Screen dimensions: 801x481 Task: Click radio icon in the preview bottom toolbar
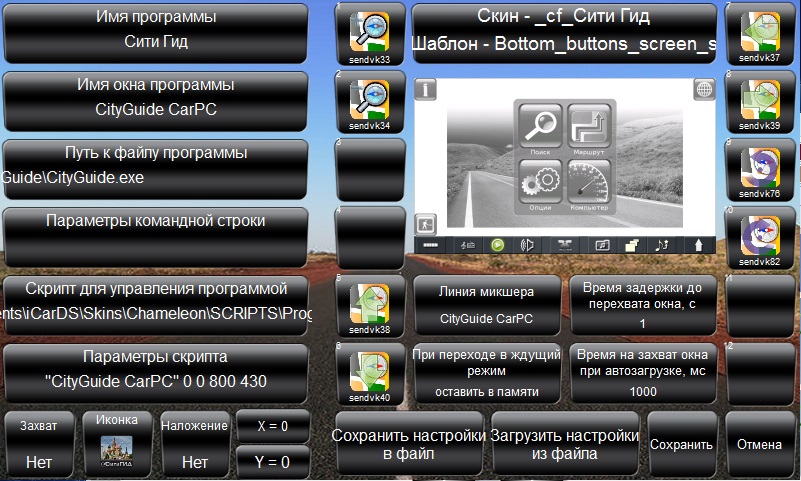[x=467, y=246]
